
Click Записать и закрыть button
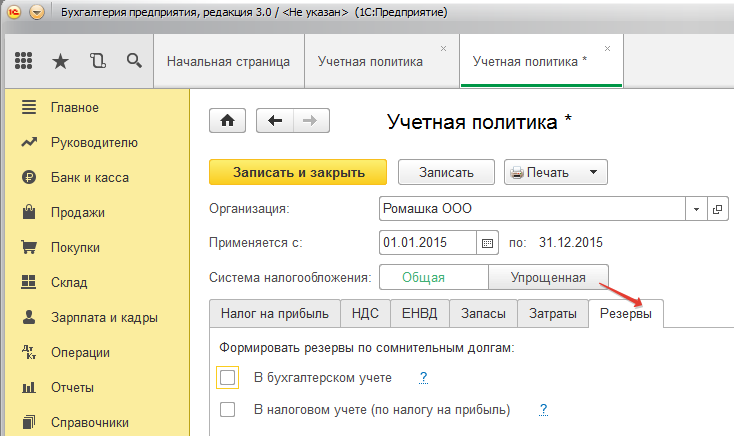pyautogui.click(x=298, y=172)
